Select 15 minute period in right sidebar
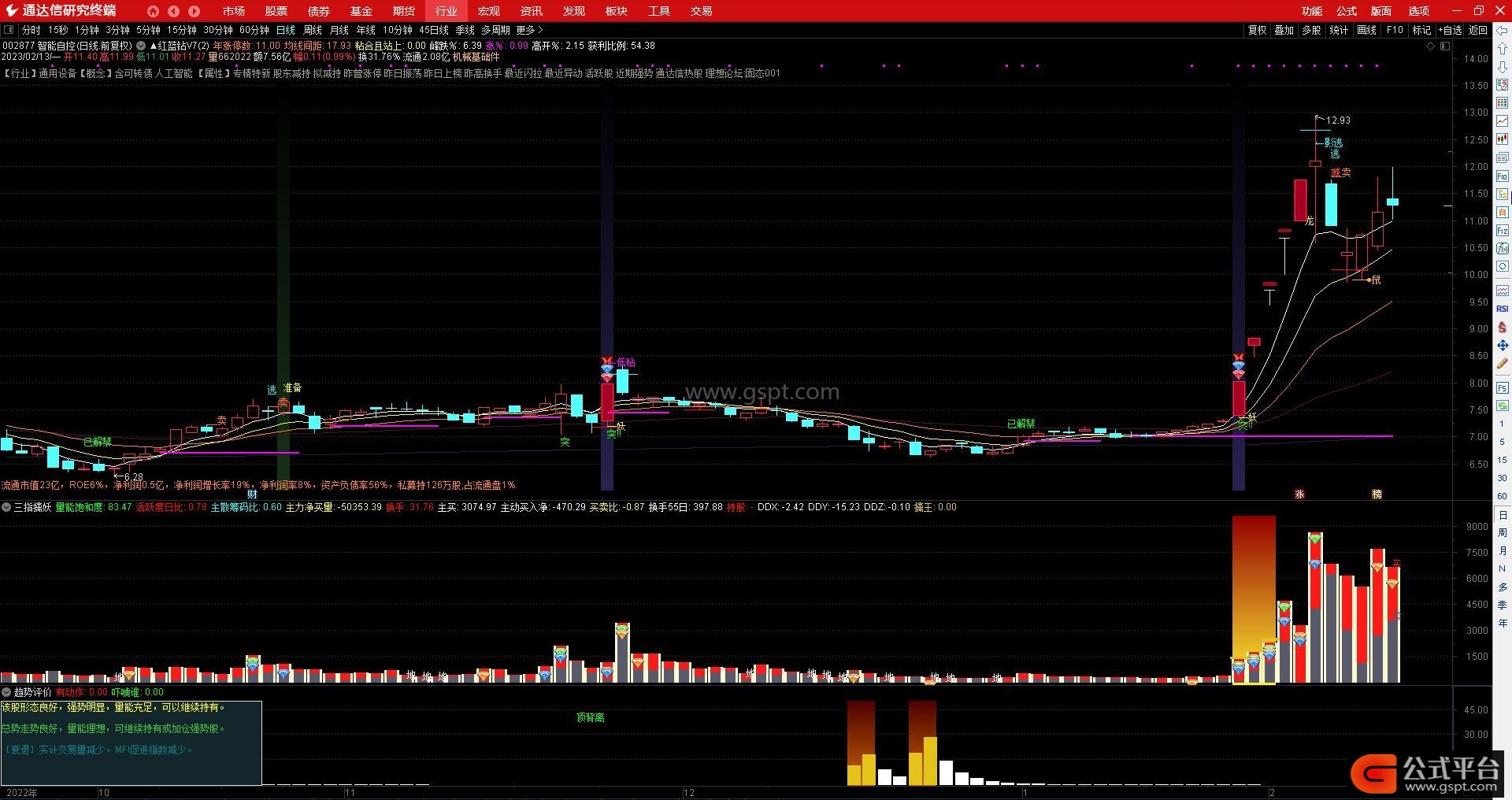 [x=1503, y=460]
